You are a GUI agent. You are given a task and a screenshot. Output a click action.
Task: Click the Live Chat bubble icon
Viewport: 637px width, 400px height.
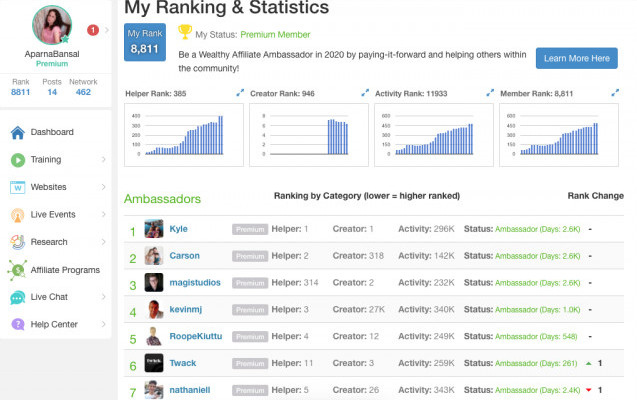pyautogui.click(x=17, y=297)
